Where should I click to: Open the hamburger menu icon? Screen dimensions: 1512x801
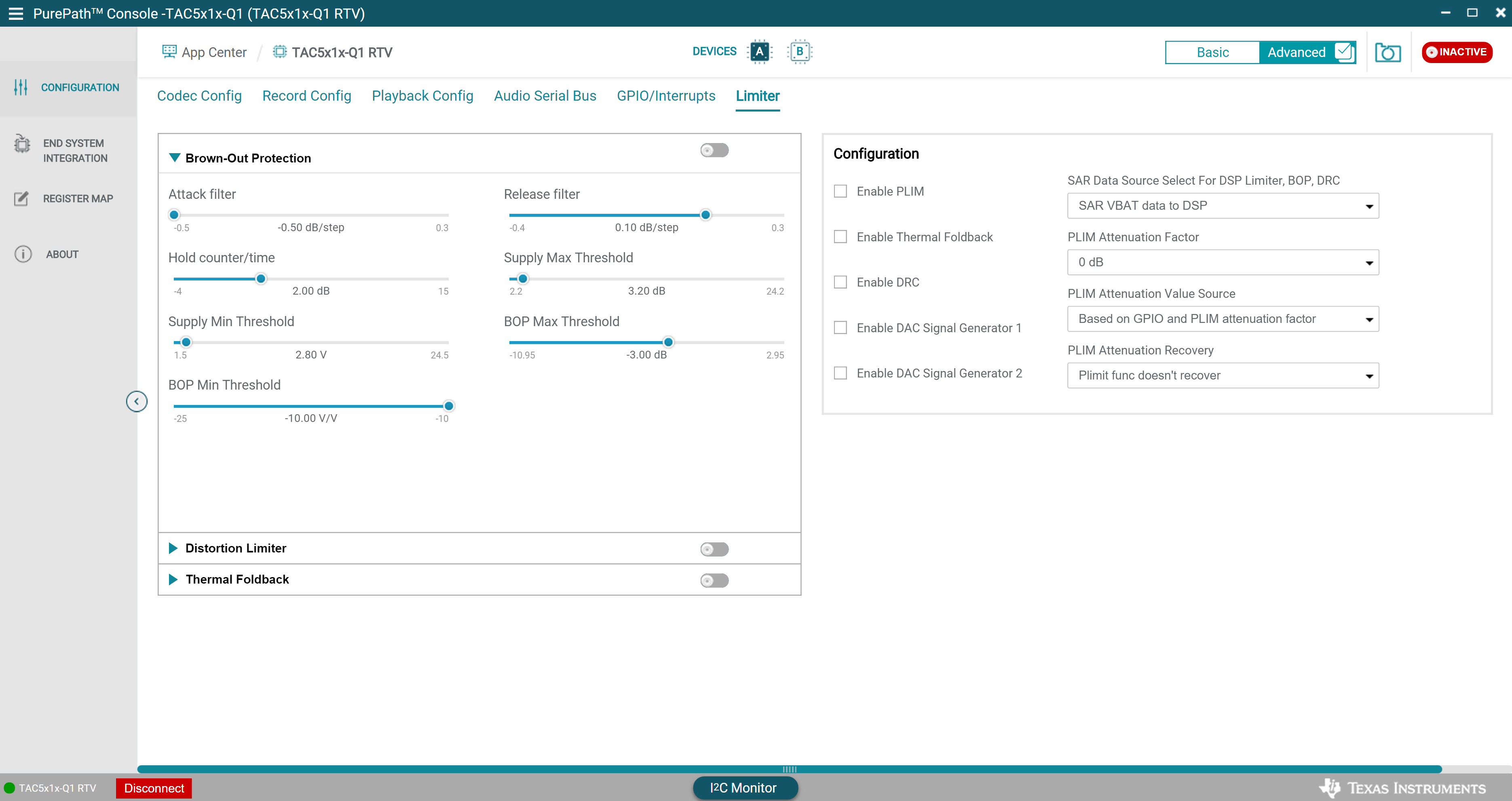[16, 13]
